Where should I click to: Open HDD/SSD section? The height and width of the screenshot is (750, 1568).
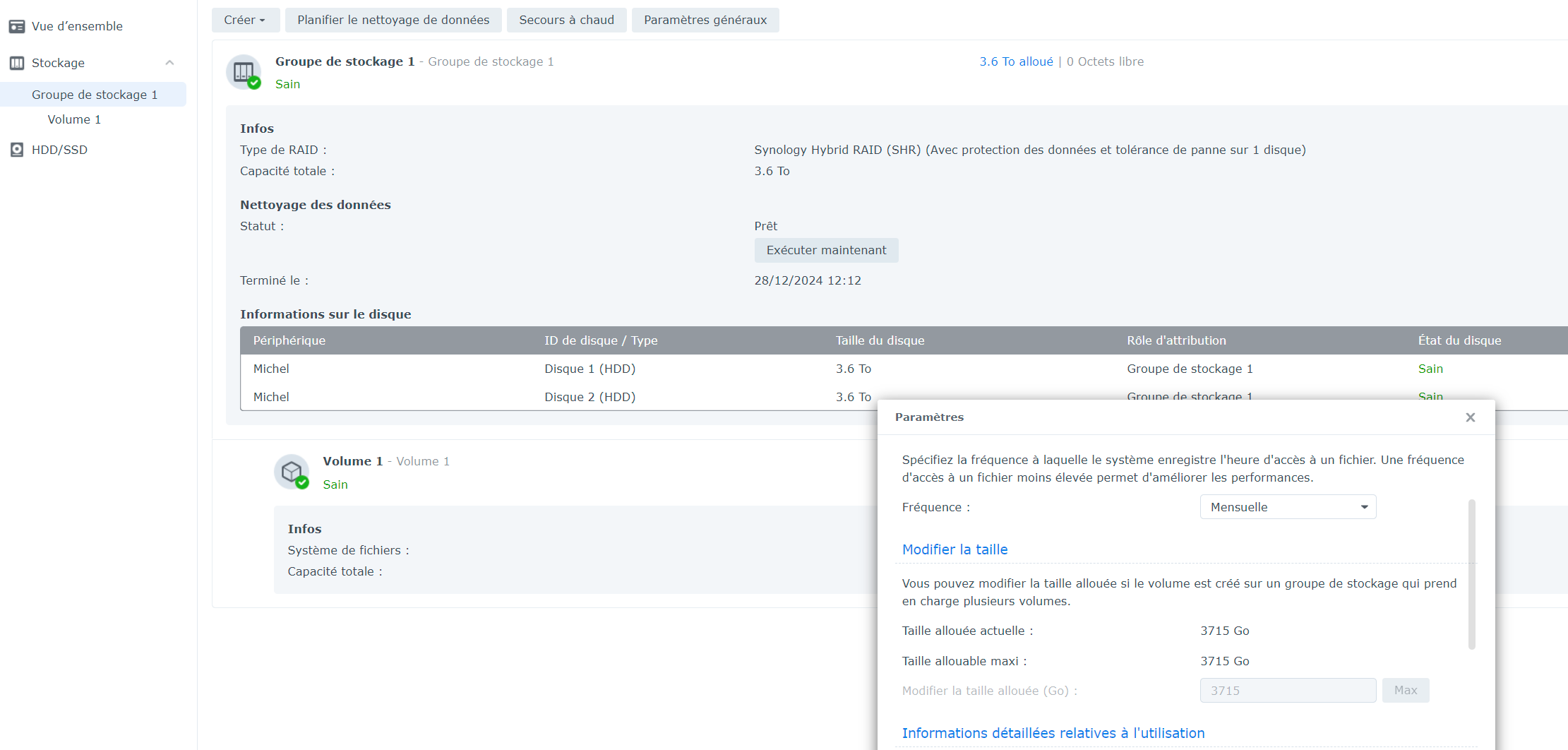[x=59, y=150]
